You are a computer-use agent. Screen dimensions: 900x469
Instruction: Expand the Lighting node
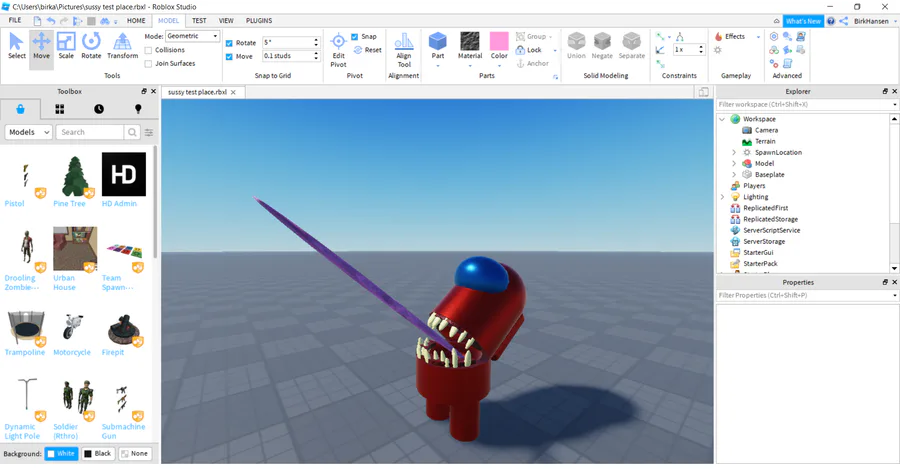(x=722, y=197)
